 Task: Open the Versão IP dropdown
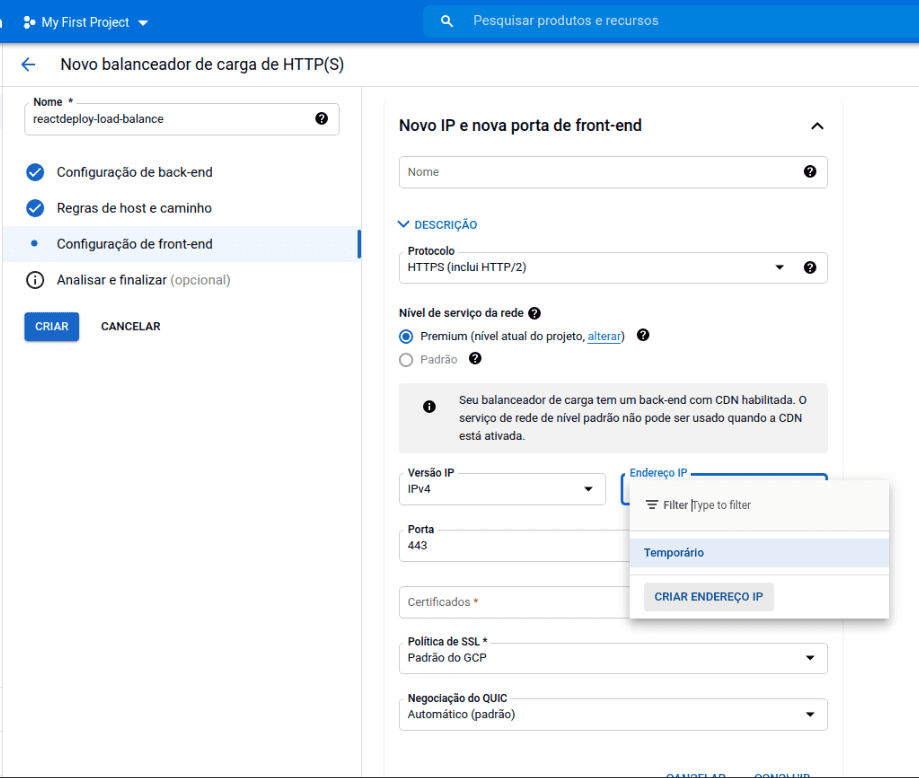[501, 489]
